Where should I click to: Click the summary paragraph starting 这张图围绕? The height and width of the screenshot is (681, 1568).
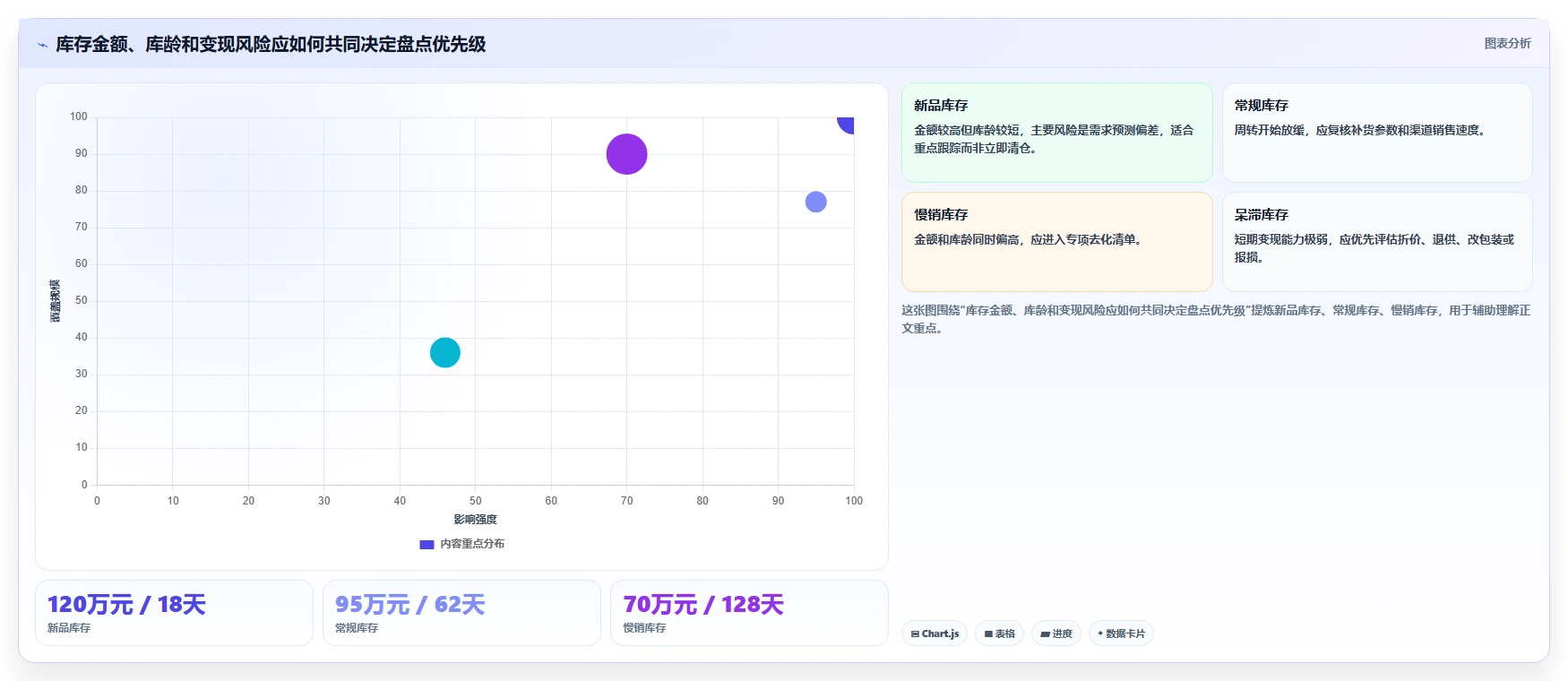pyautogui.click(x=1216, y=319)
